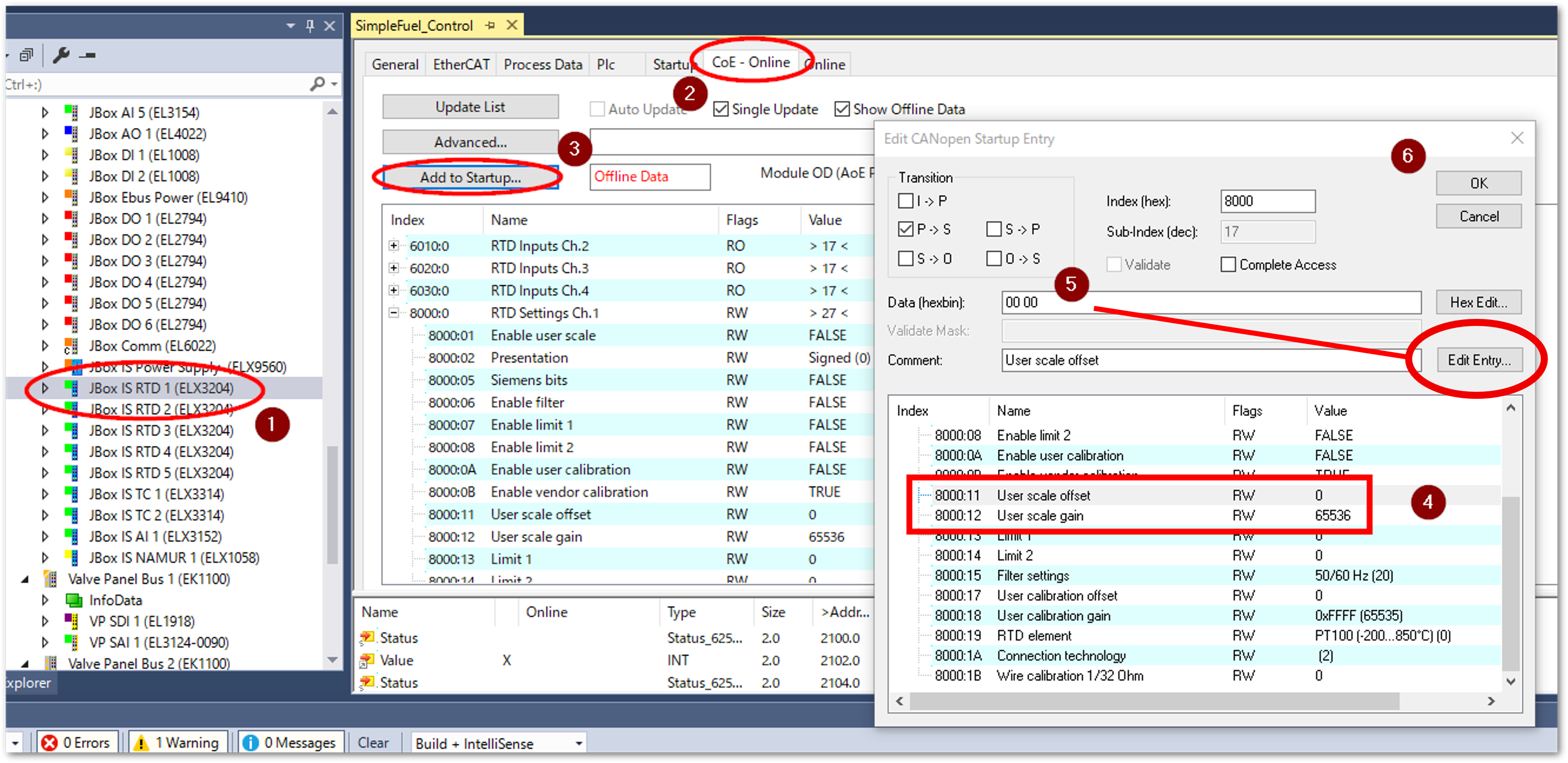Click the JBox IS NAMUR 1 (ELX1058) icon
This screenshot has width=1568, height=763.
[71, 558]
